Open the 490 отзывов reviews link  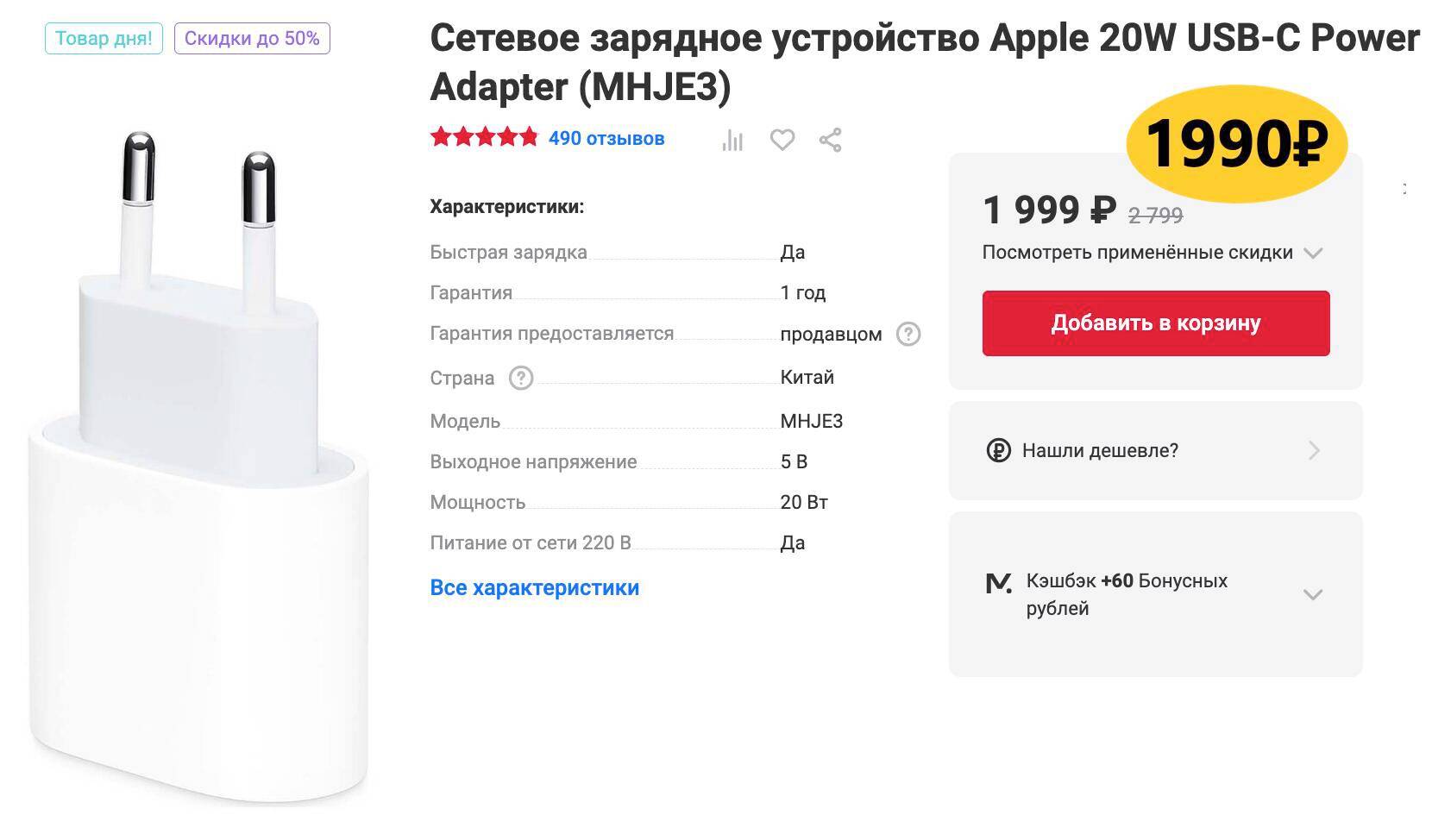tap(606, 138)
